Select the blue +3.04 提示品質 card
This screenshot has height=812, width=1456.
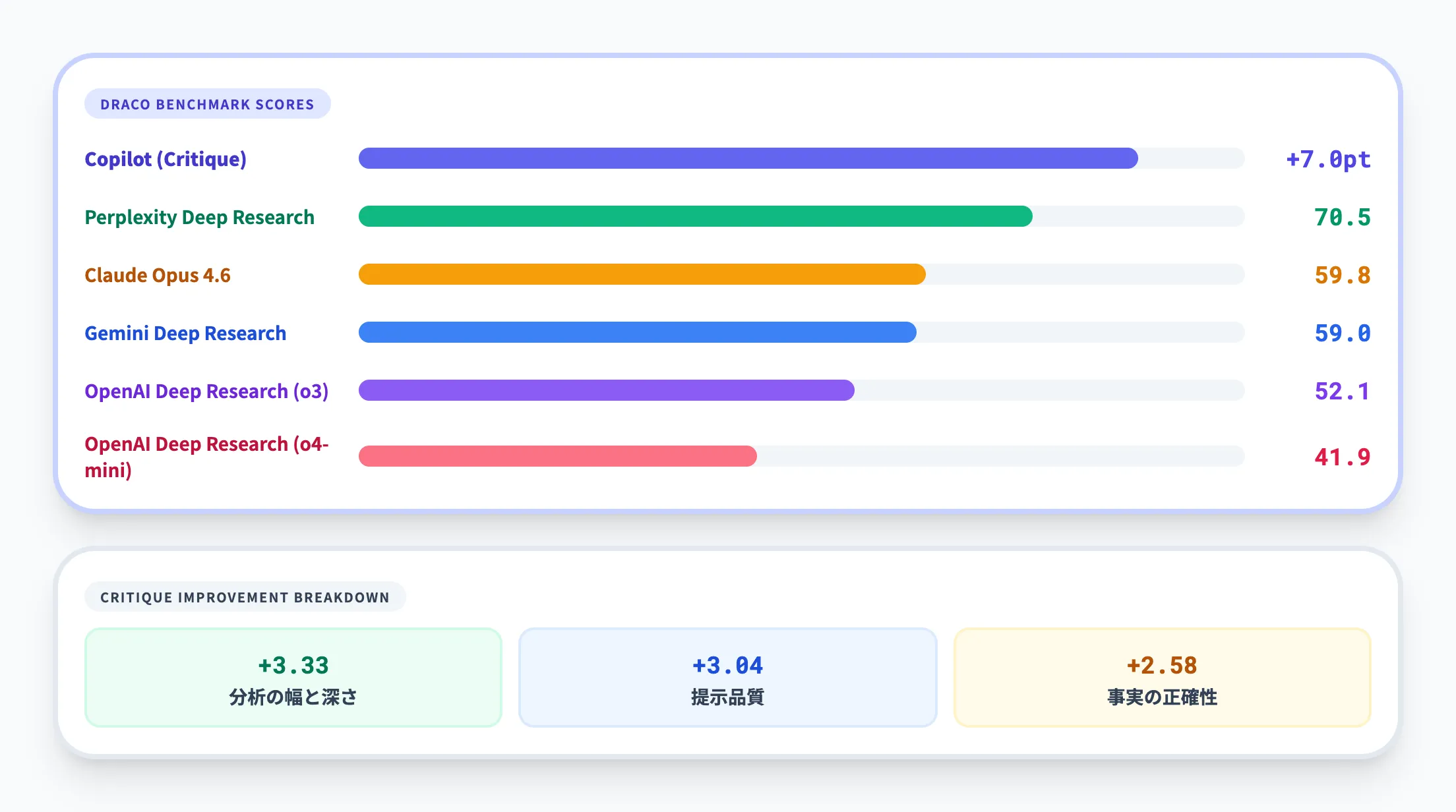click(x=727, y=678)
